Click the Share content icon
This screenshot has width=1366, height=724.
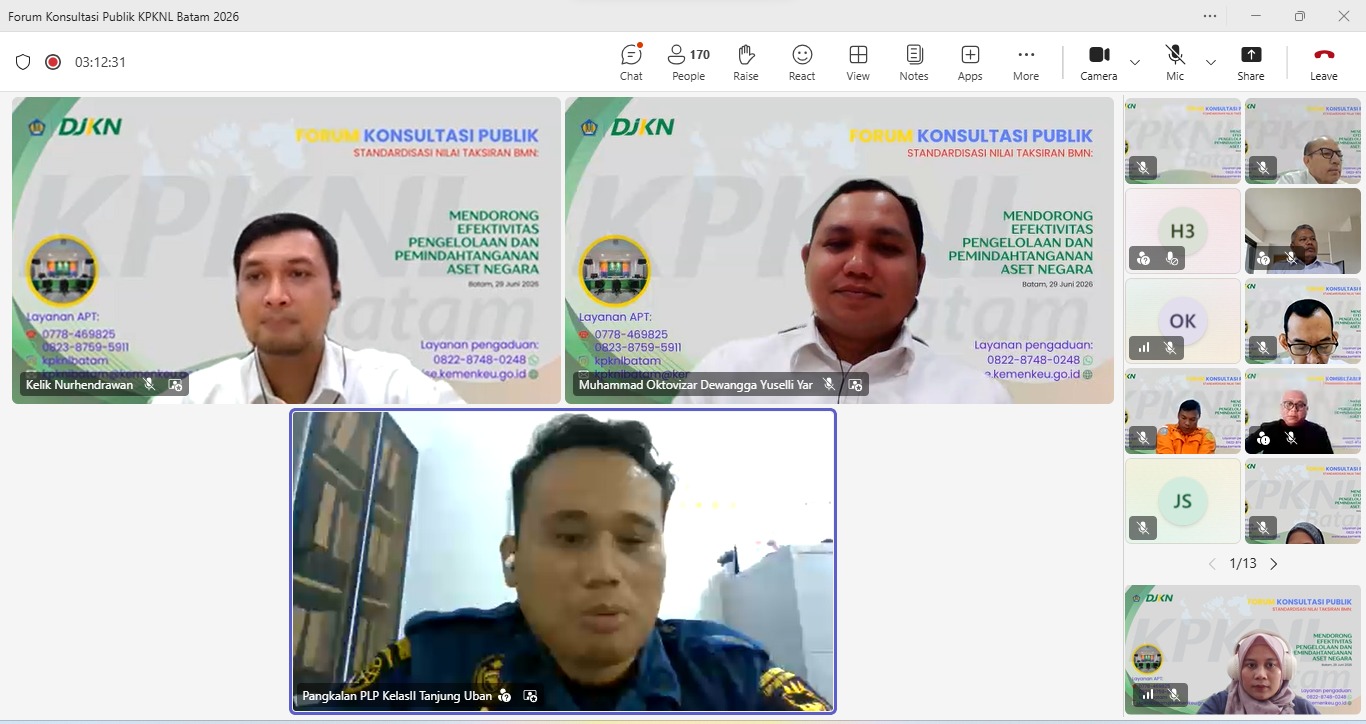click(1251, 55)
